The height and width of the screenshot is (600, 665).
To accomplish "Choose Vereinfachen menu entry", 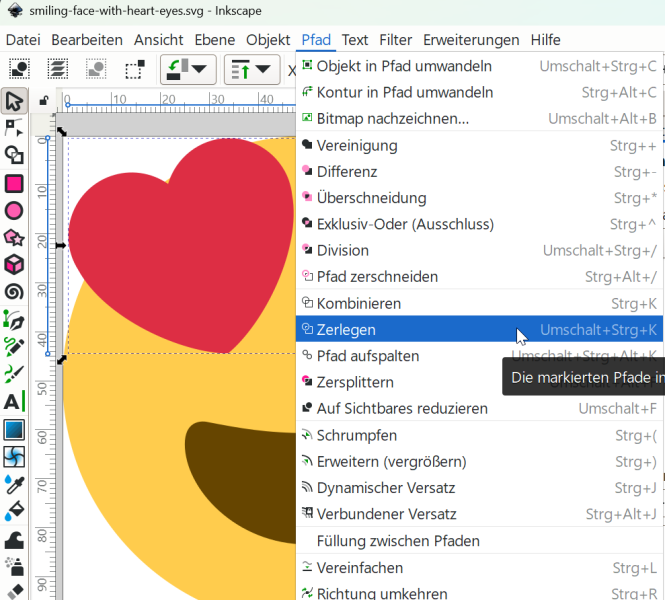I will coord(479,568).
